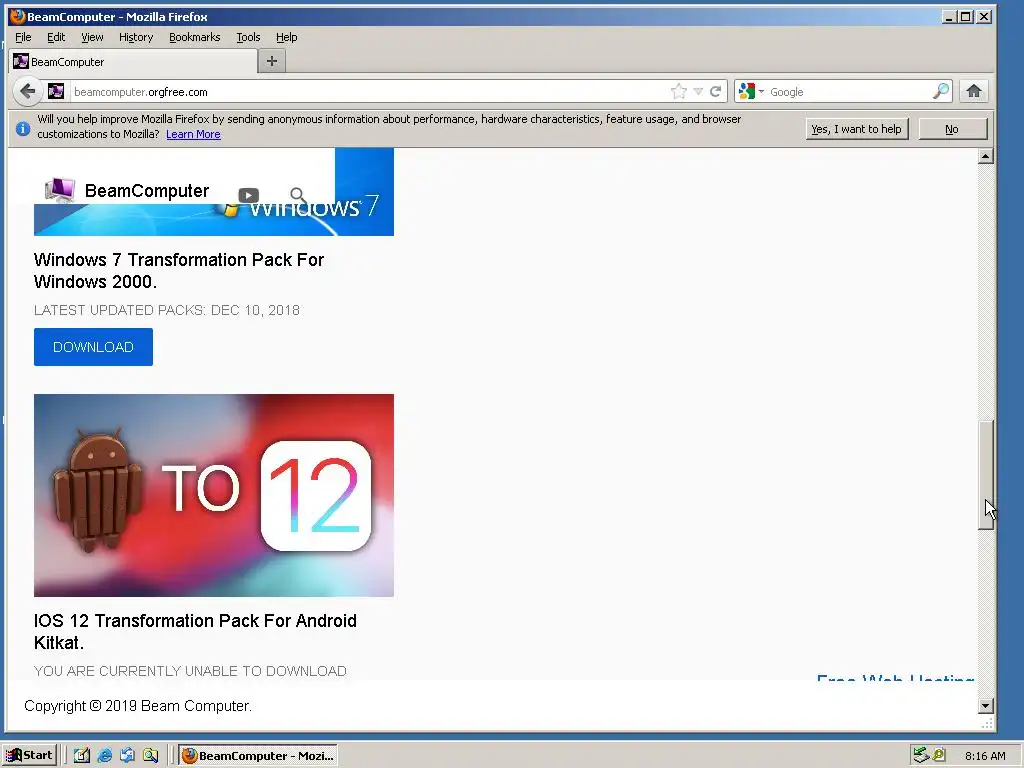The width and height of the screenshot is (1024, 768).
Task: Open the Windows 7 banner image
Action: click(214, 221)
